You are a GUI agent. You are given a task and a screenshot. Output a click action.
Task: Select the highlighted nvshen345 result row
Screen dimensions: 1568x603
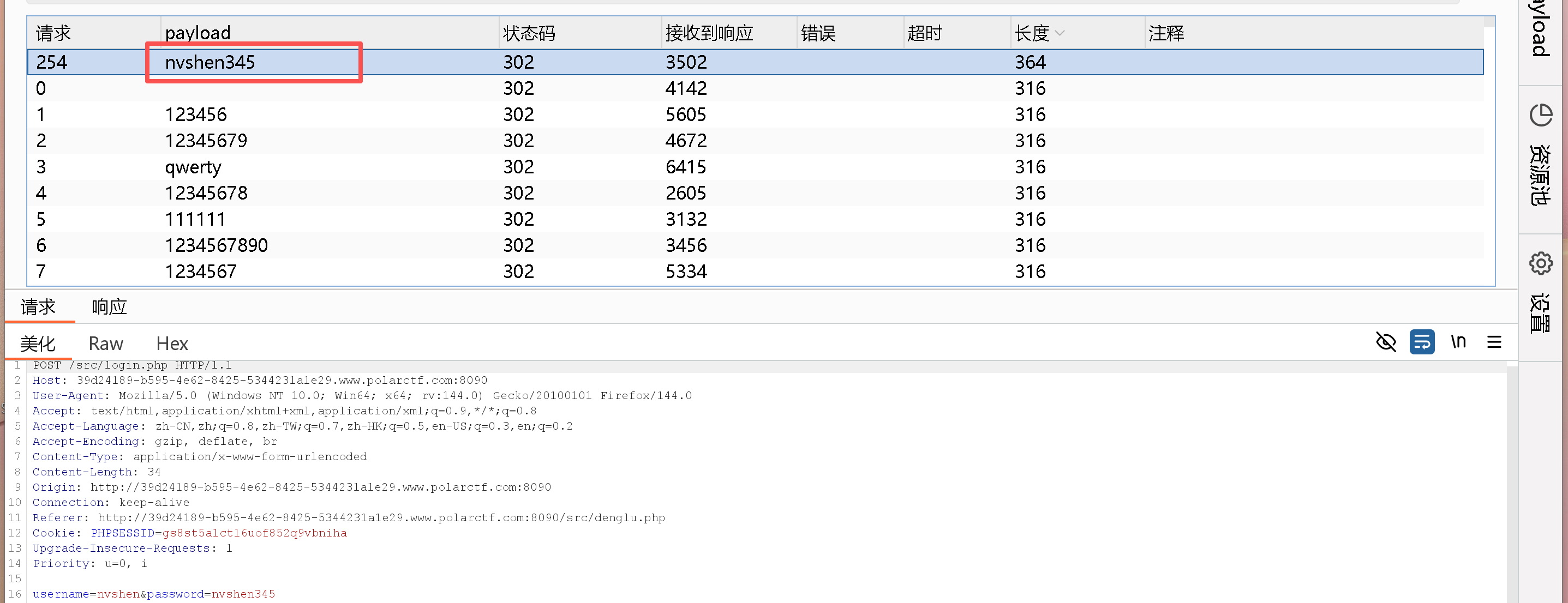pos(210,62)
